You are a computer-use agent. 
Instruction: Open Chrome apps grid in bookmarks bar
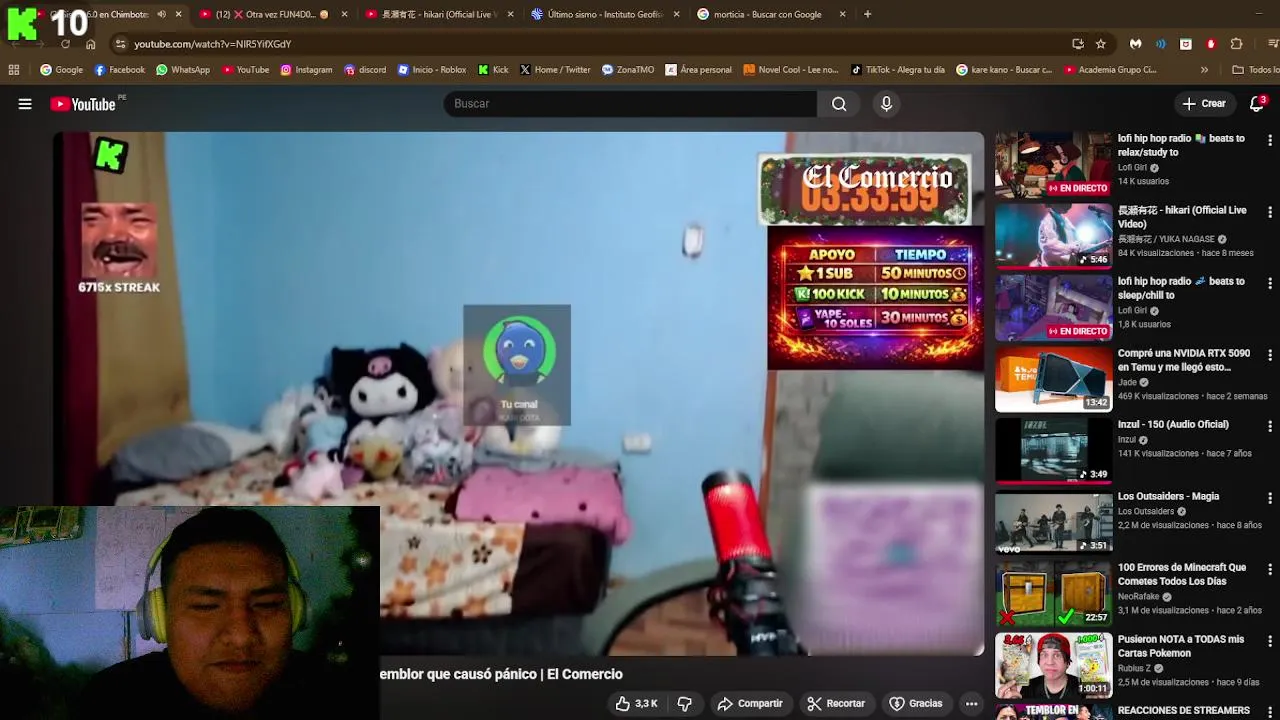[x=14, y=70]
